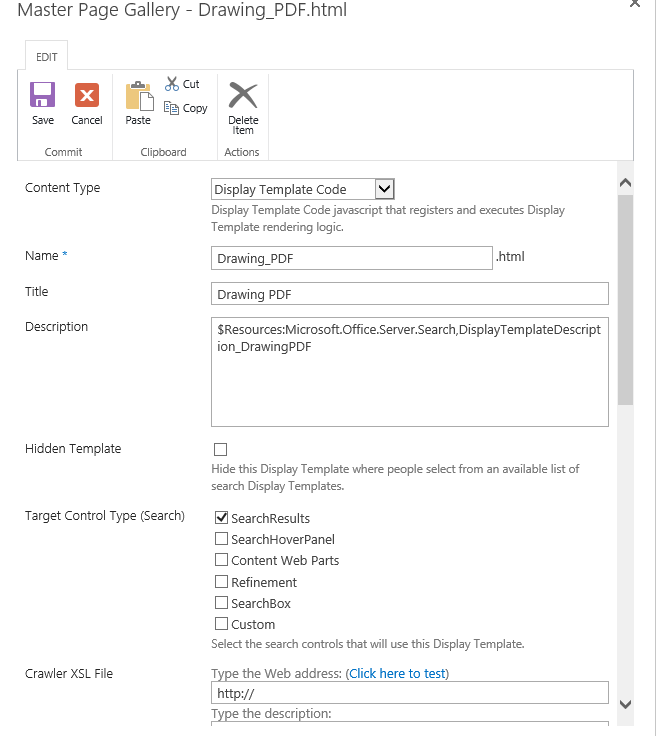Check the SearchHoverPanel option
The height and width of the screenshot is (736, 656).
pyautogui.click(x=221, y=538)
